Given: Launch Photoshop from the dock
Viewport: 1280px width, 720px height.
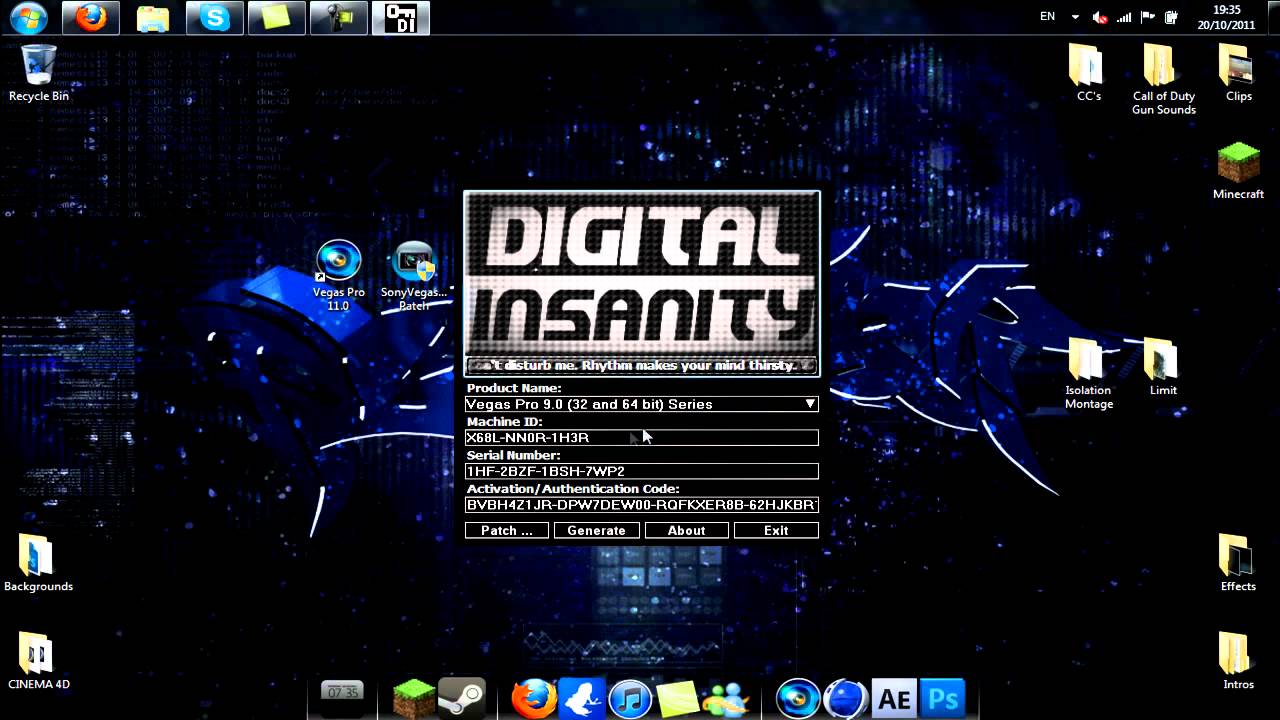Looking at the screenshot, I should point(942,698).
